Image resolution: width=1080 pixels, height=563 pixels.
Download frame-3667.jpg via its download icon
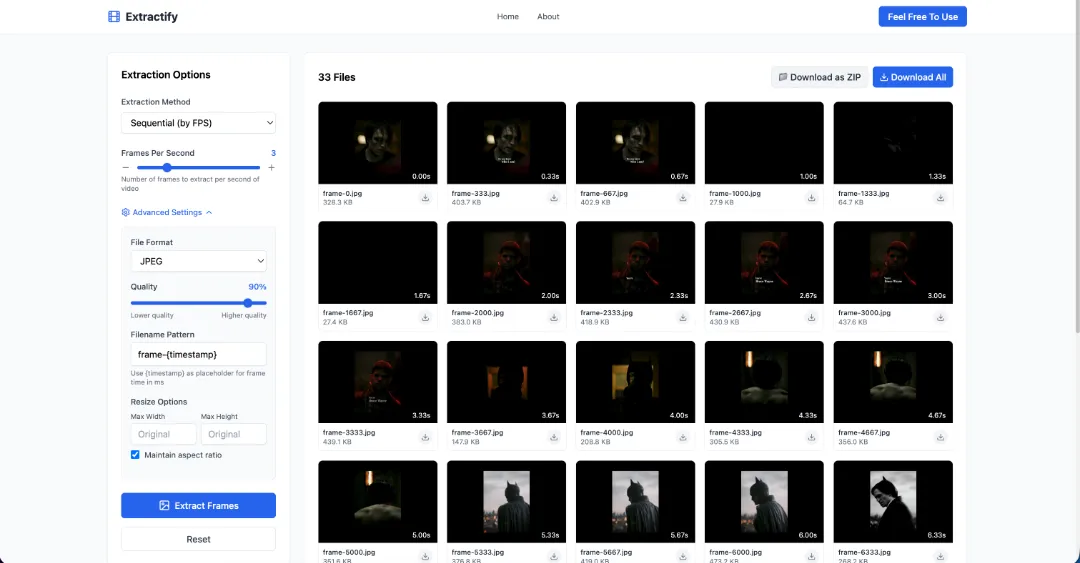click(x=554, y=437)
